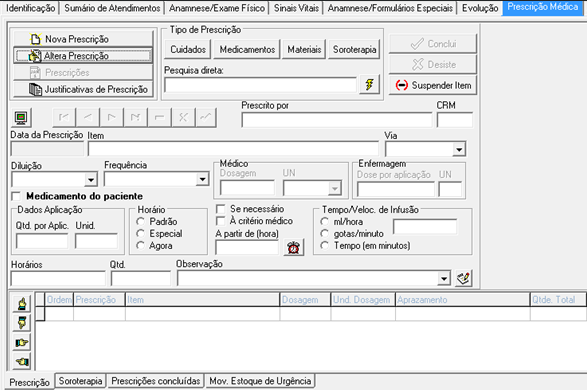Switch to Anamnese/Exame Físico tab

[217, 8]
